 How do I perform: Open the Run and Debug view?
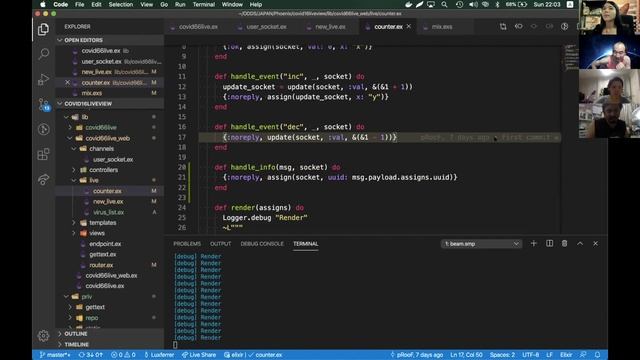[x=43, y=79]
